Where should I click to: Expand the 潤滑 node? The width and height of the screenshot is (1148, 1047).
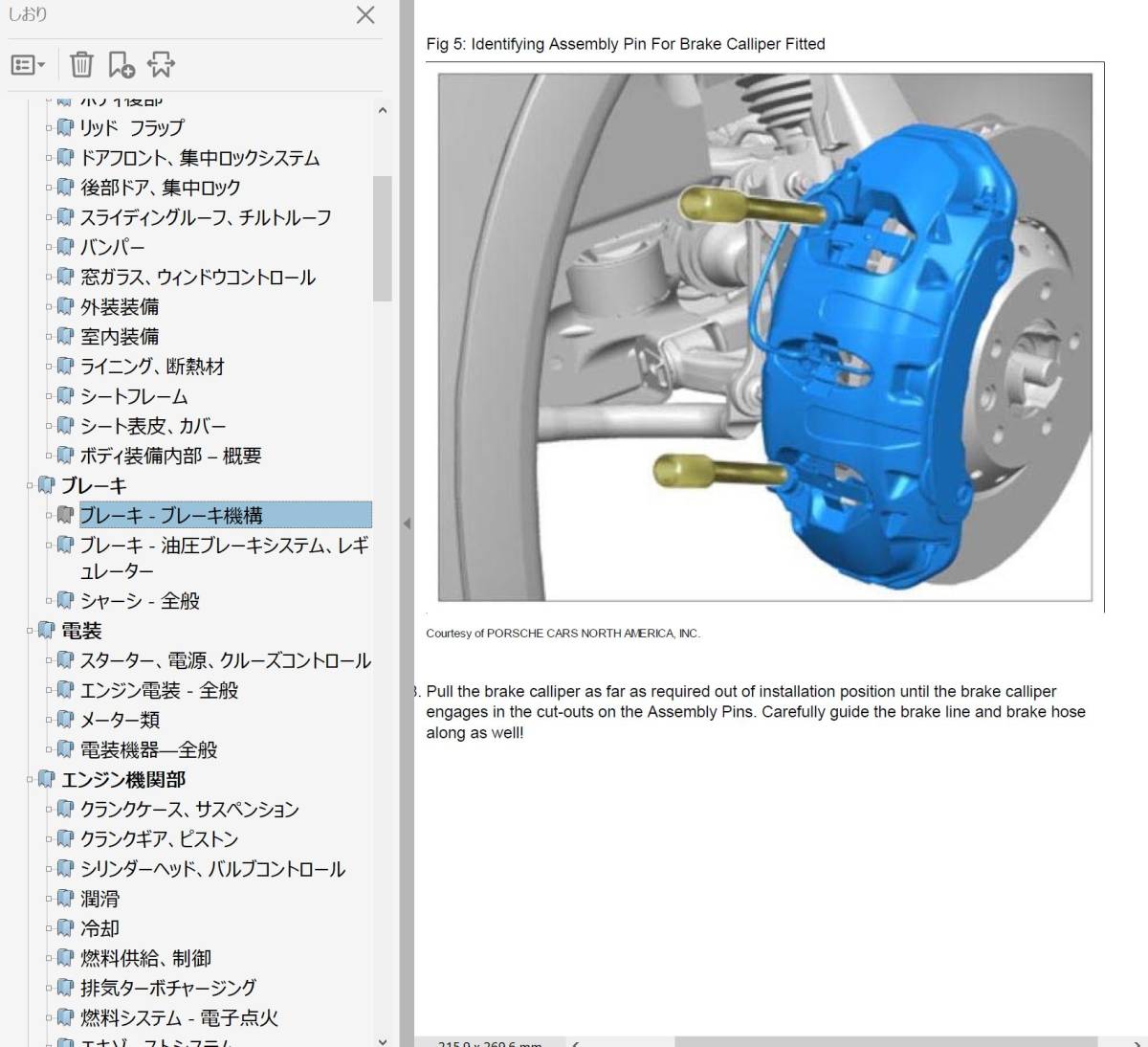(x=49, y=900)
